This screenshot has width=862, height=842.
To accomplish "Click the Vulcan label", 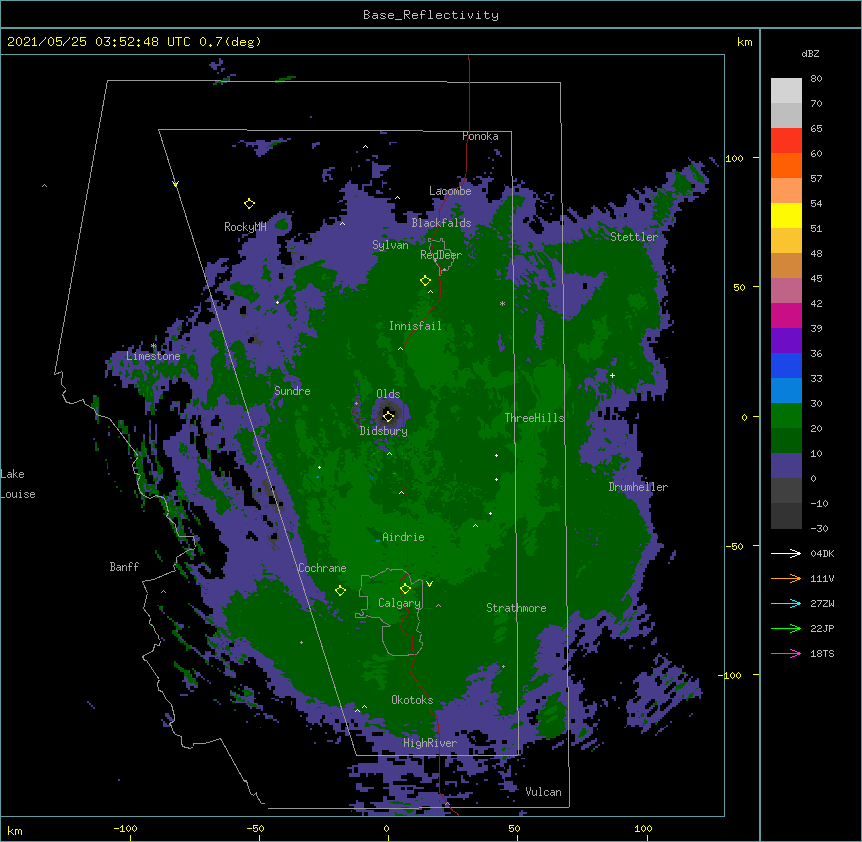I will (x=543, y=792).
